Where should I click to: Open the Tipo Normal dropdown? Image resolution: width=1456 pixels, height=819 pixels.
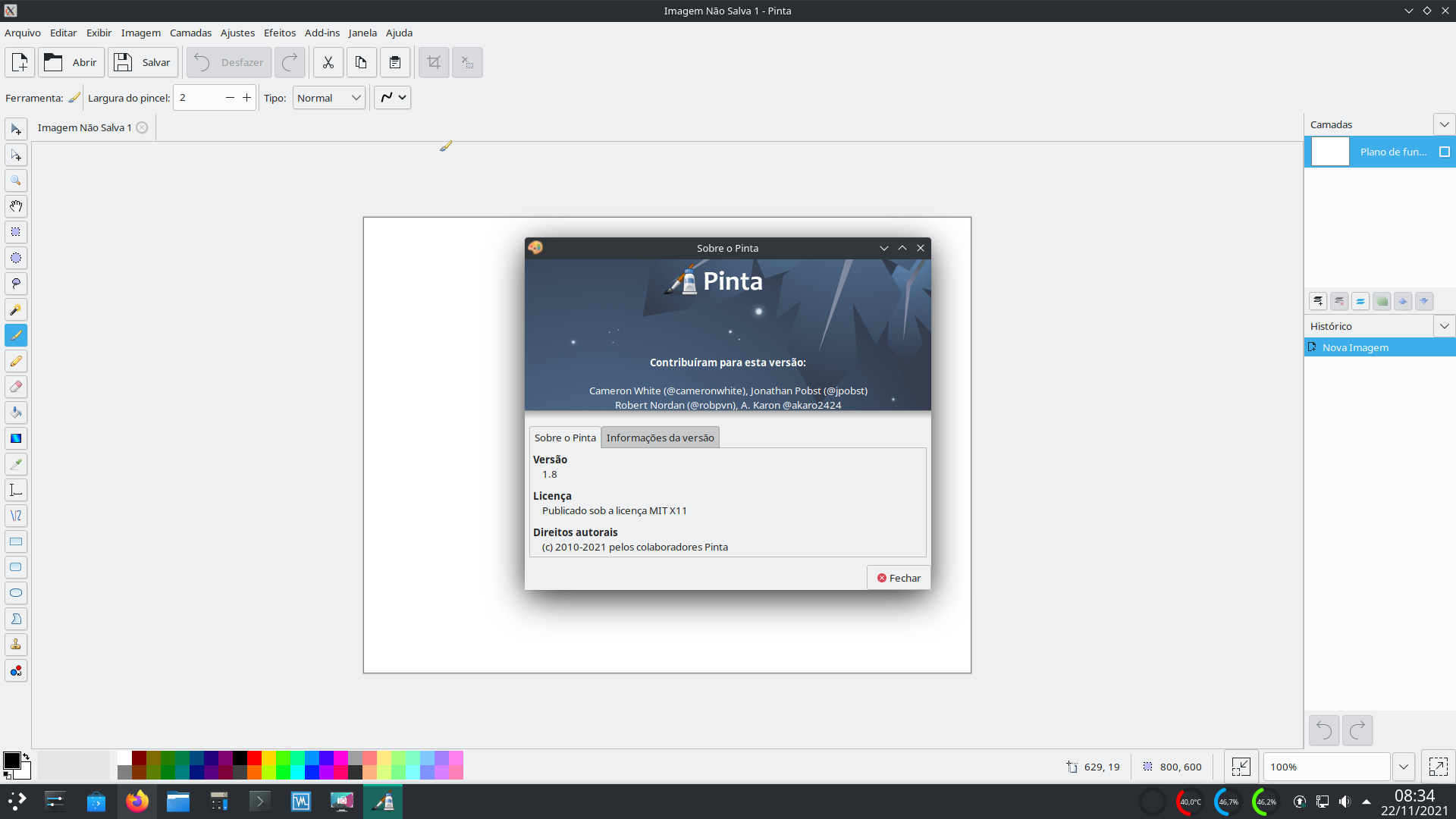329,98
